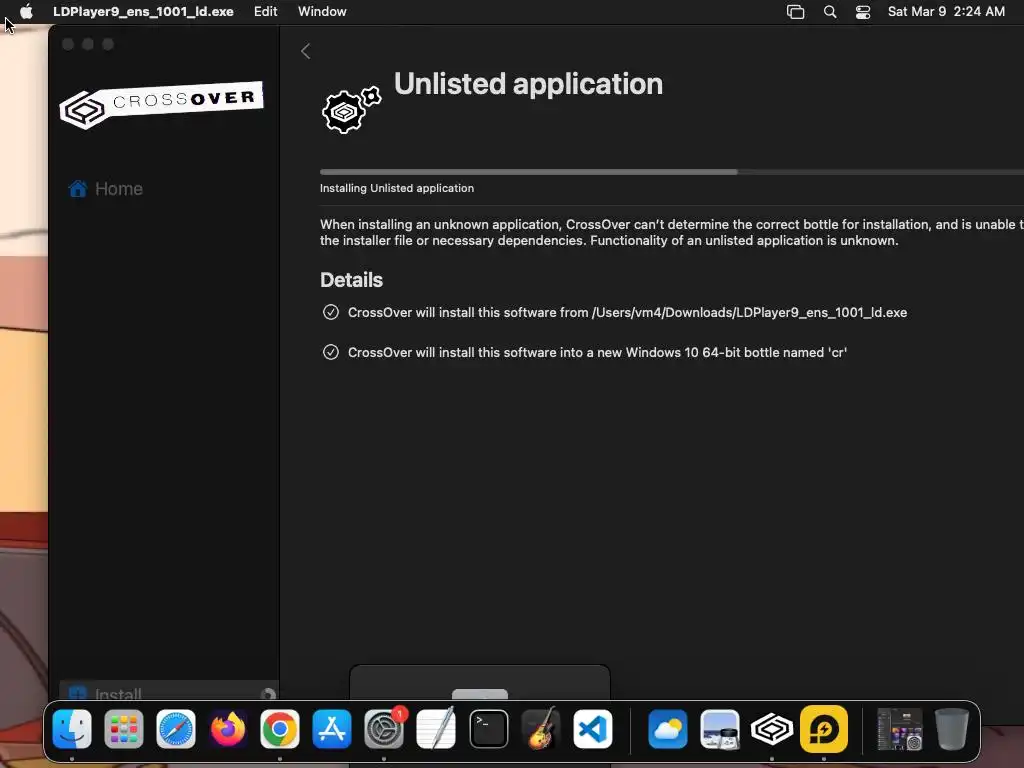Launch Google Chrome from the Dock

pos(280,729)
